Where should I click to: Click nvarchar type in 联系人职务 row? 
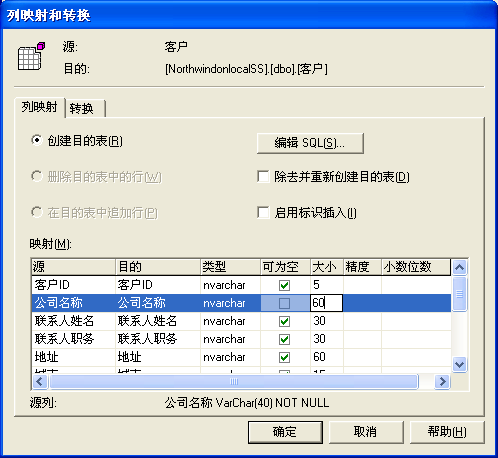tap(230, 339)
